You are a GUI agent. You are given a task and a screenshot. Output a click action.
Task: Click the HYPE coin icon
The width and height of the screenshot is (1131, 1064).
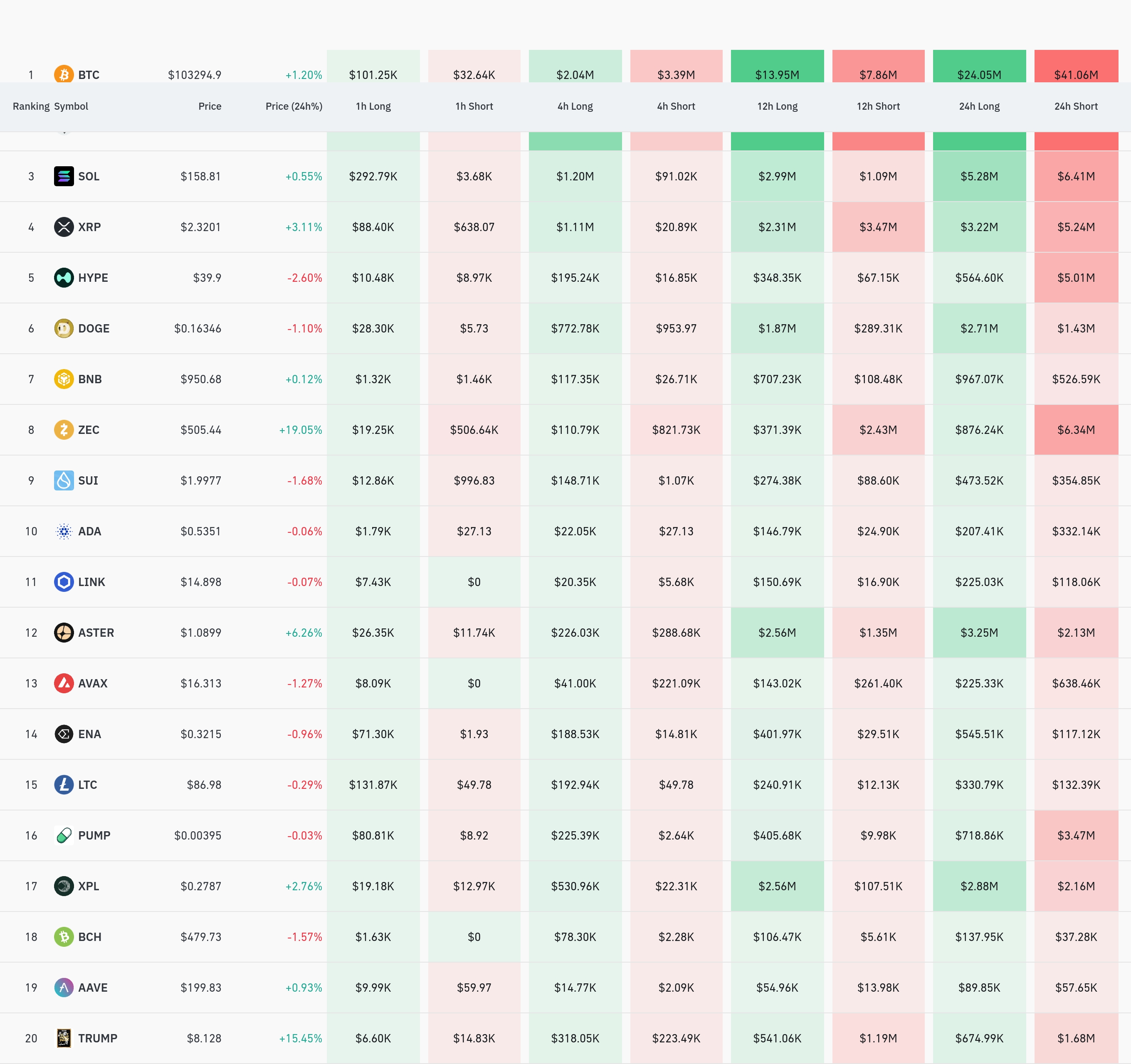64,278
